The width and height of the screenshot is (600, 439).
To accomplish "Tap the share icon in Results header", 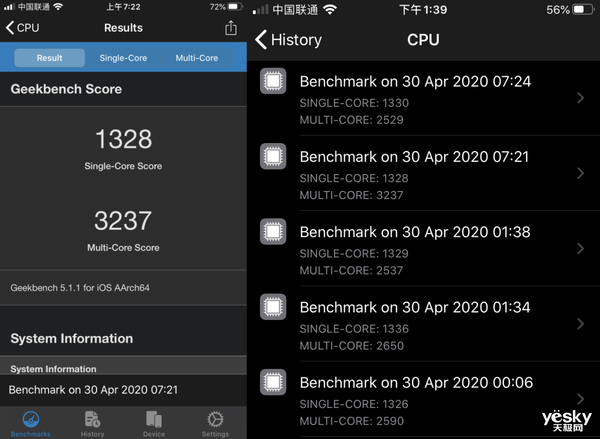I will (231, 28).
